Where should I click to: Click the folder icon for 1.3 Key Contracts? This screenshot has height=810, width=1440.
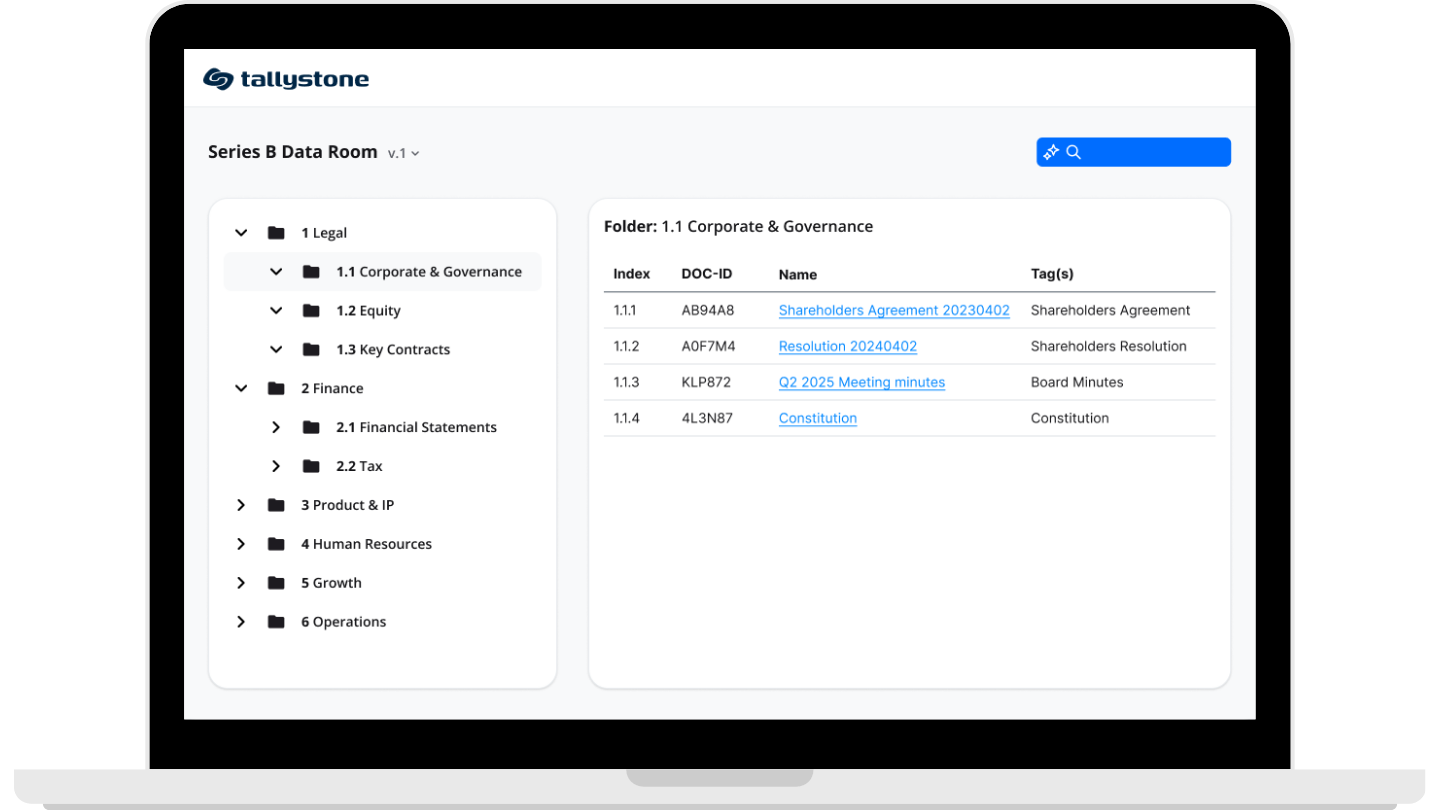point(311,350)
